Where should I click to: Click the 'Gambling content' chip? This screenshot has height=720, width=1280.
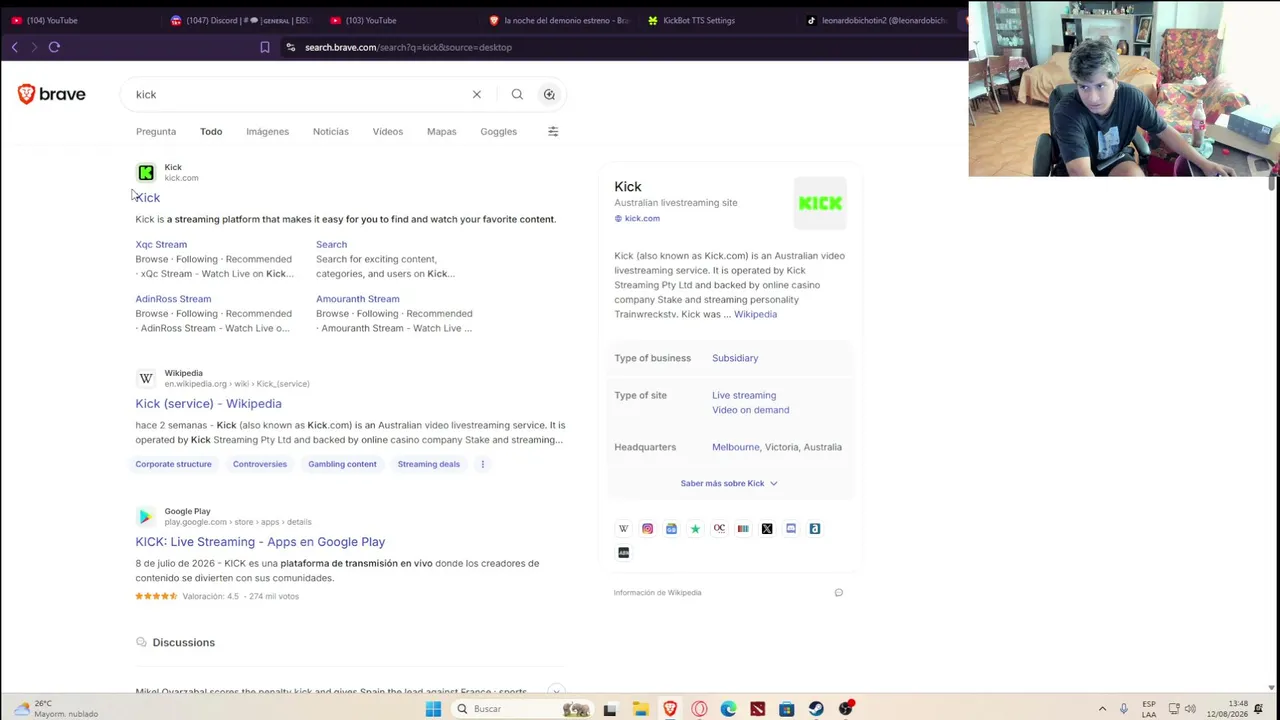coord(342,464)
